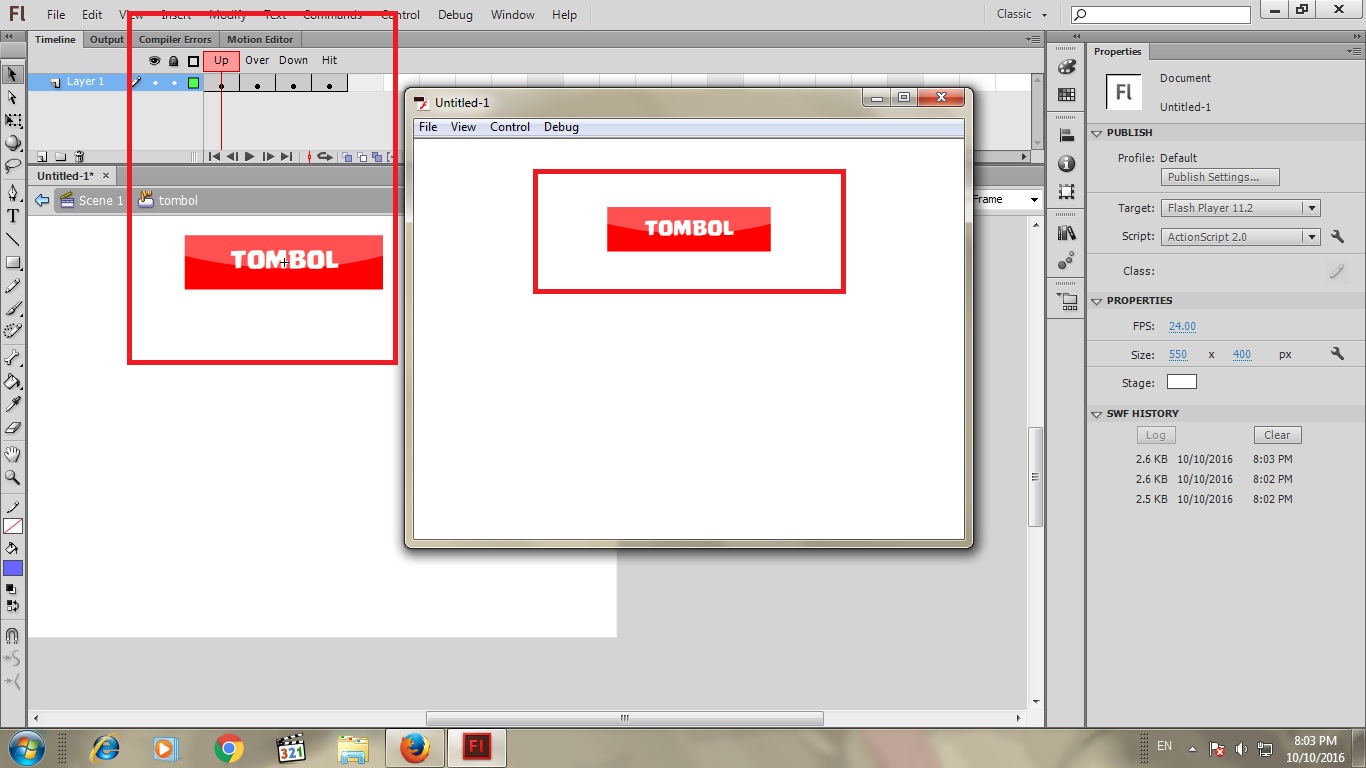
Task: Delete layer with the trash icon
Action: point(80,157)
